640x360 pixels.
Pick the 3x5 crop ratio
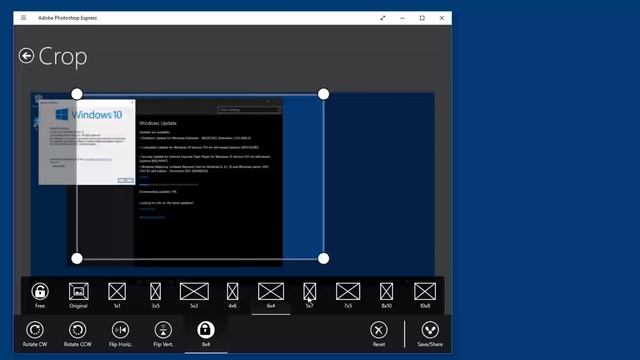tap(156, 295)
